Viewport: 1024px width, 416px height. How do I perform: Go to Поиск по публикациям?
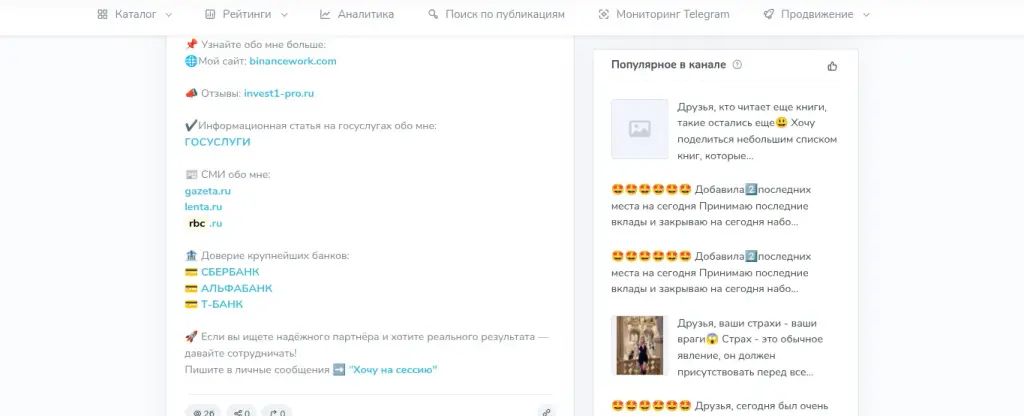pos(496,14)
